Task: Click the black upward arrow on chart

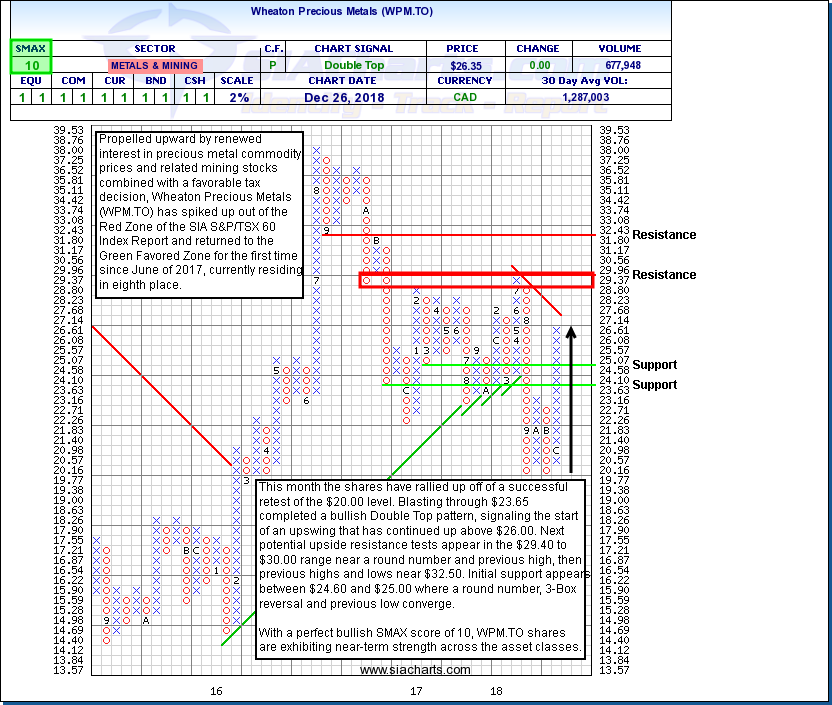Action: point(570,400)
